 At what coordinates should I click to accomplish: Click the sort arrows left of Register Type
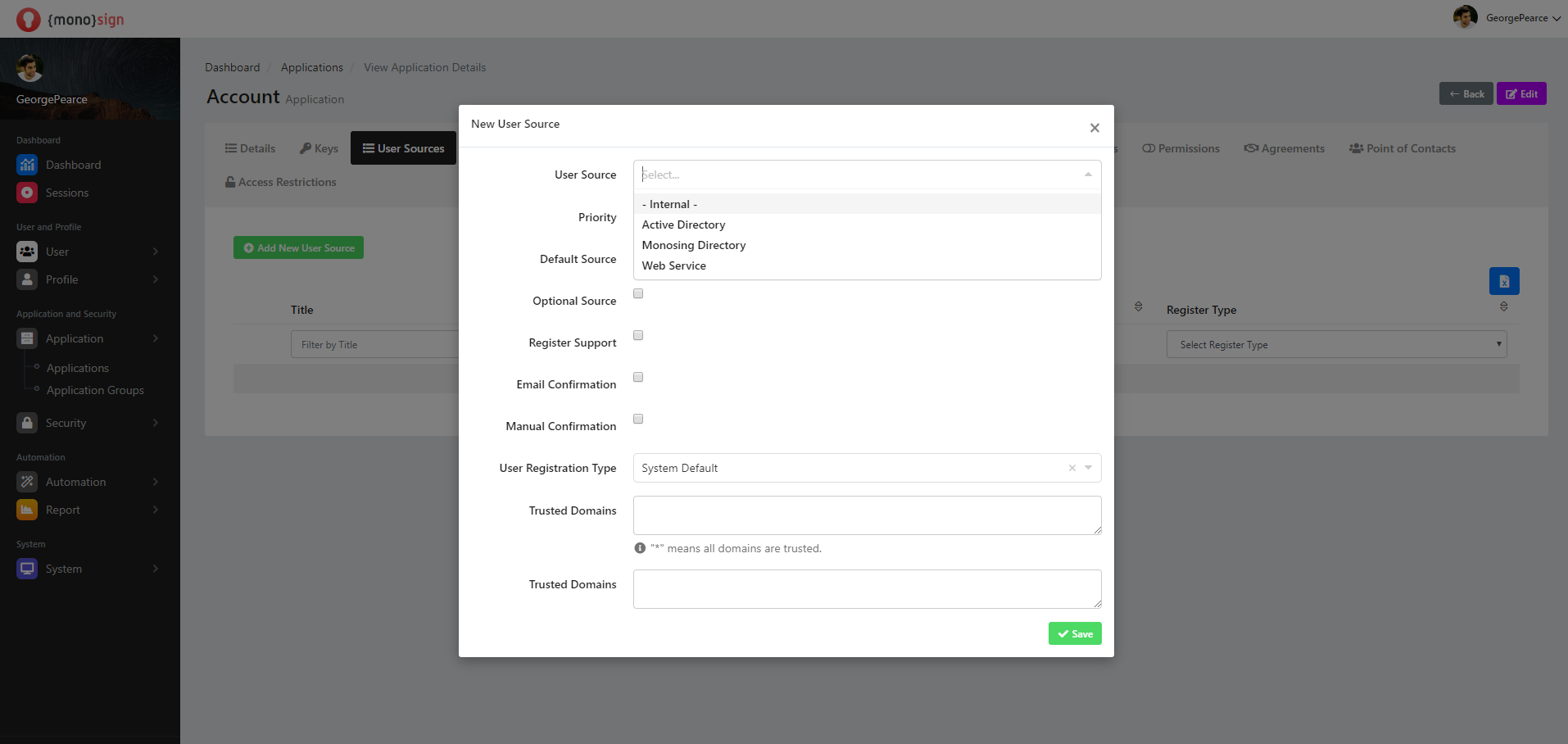(x=1138, y=306)
